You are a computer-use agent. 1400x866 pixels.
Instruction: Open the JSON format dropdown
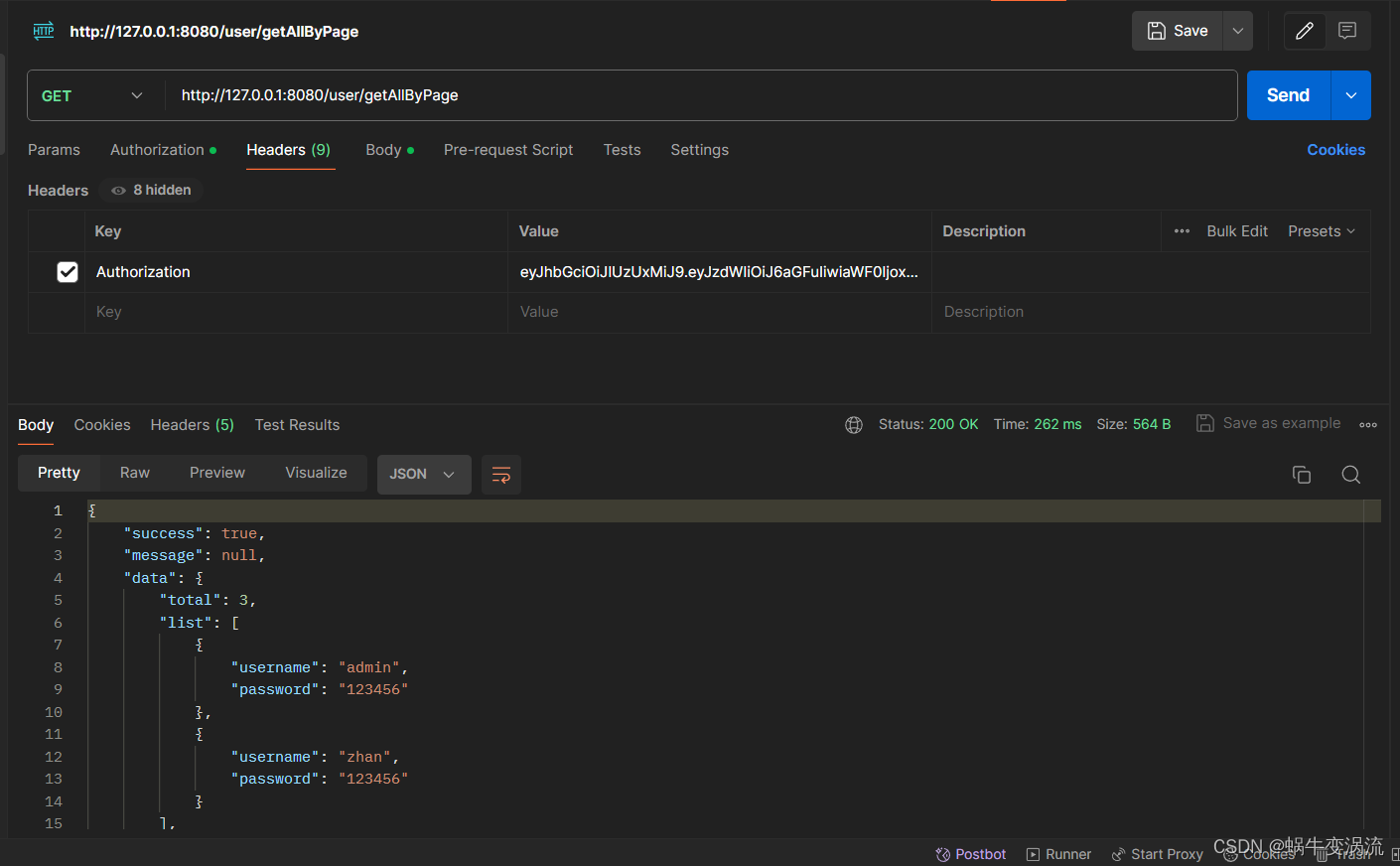click(x=424, y=474)
